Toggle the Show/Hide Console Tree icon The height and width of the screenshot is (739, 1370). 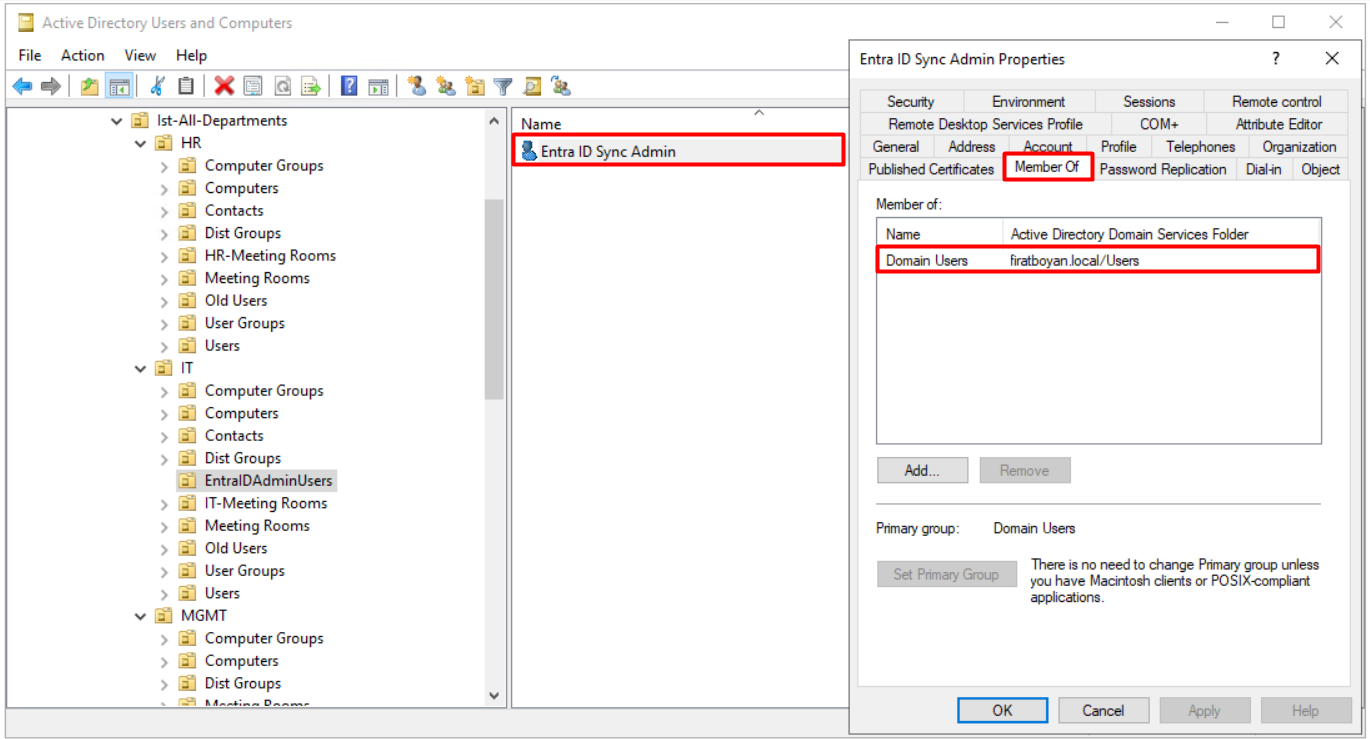click(x=120, y=87)
